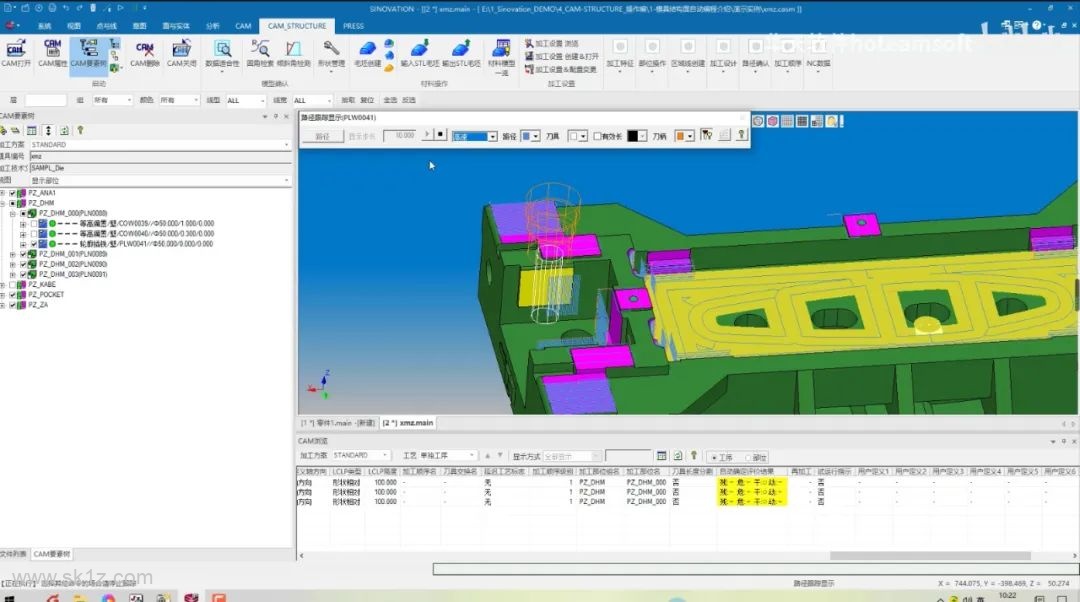Click the up-down sort arrow icon in CAM tree toolbar
The height and width of the screenshot is (602, 1080).
[48, 130]
